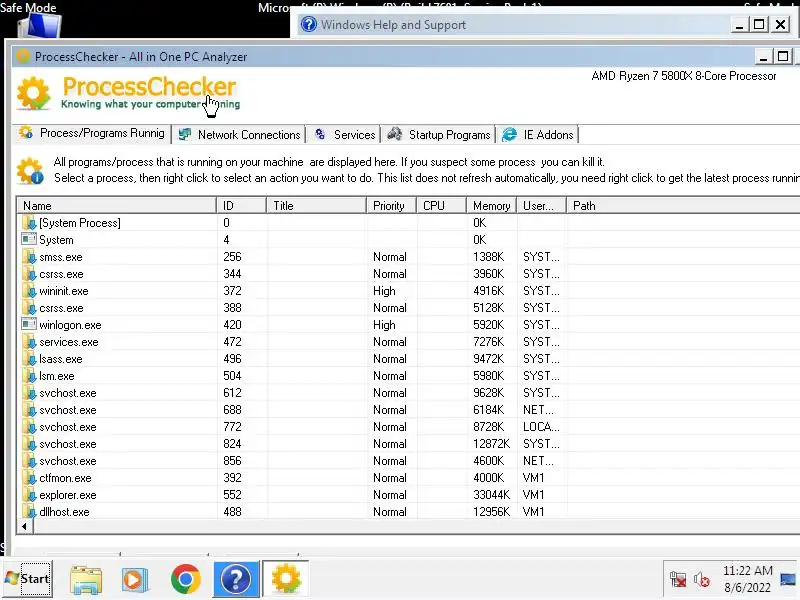800x600 pixels.
Task: Switch to Process/Programs Runnig tab
Action: [x=92, y=134]
